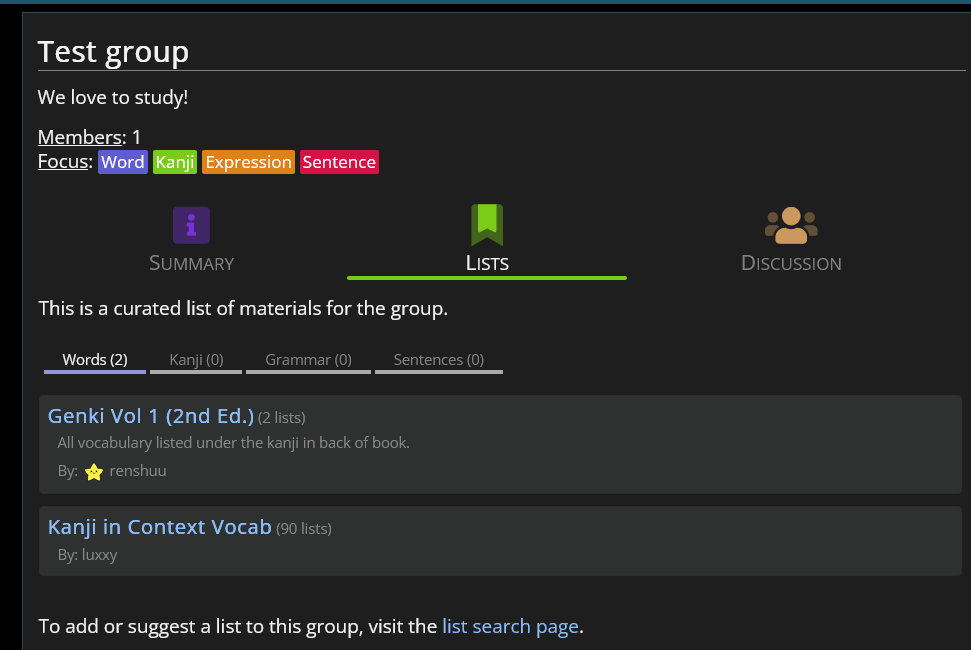This screenshot has width=971, height=650.
Task: Click the purple Summary info icon
Action: tap(191, 225)
